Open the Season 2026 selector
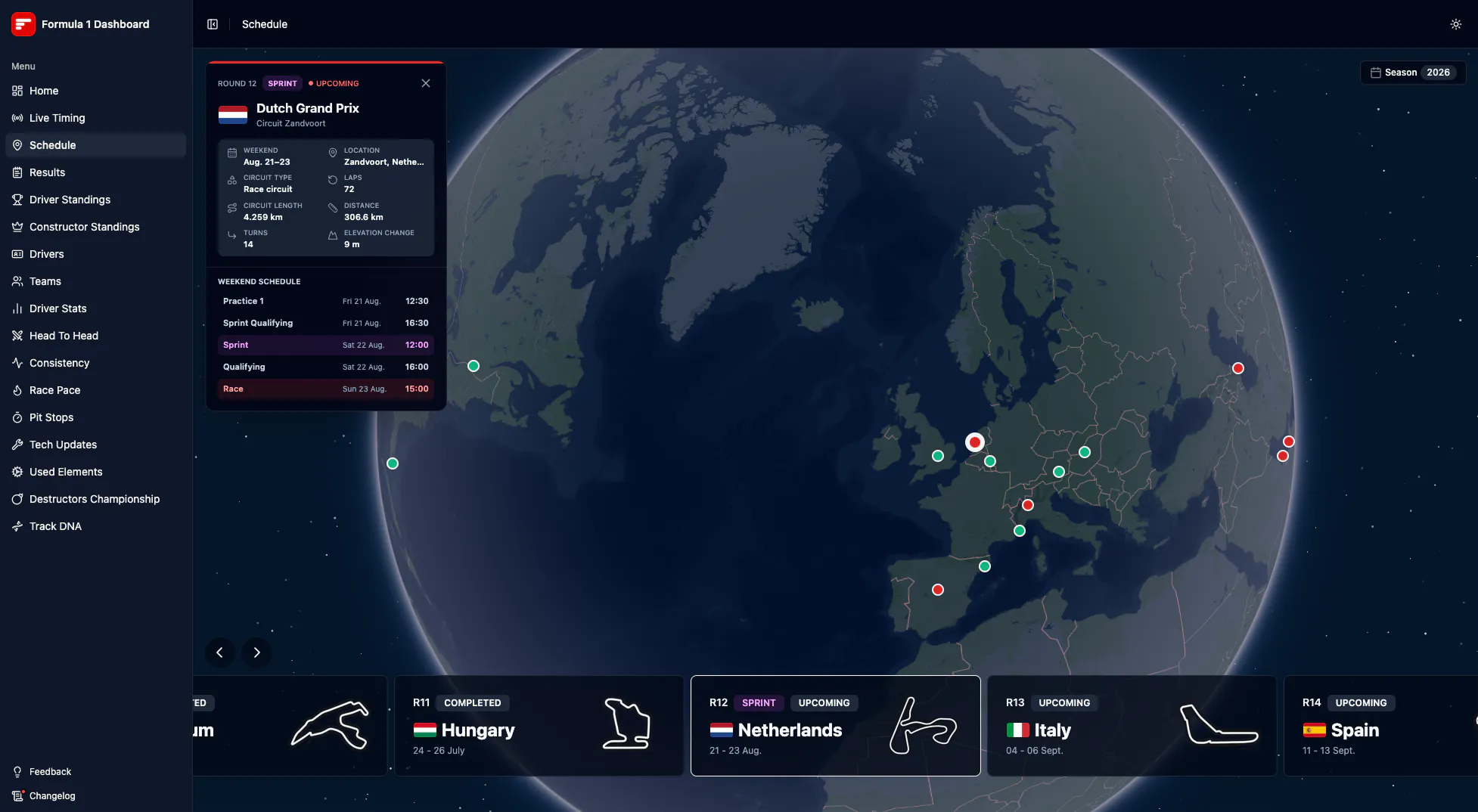 tap(1412, 73)
